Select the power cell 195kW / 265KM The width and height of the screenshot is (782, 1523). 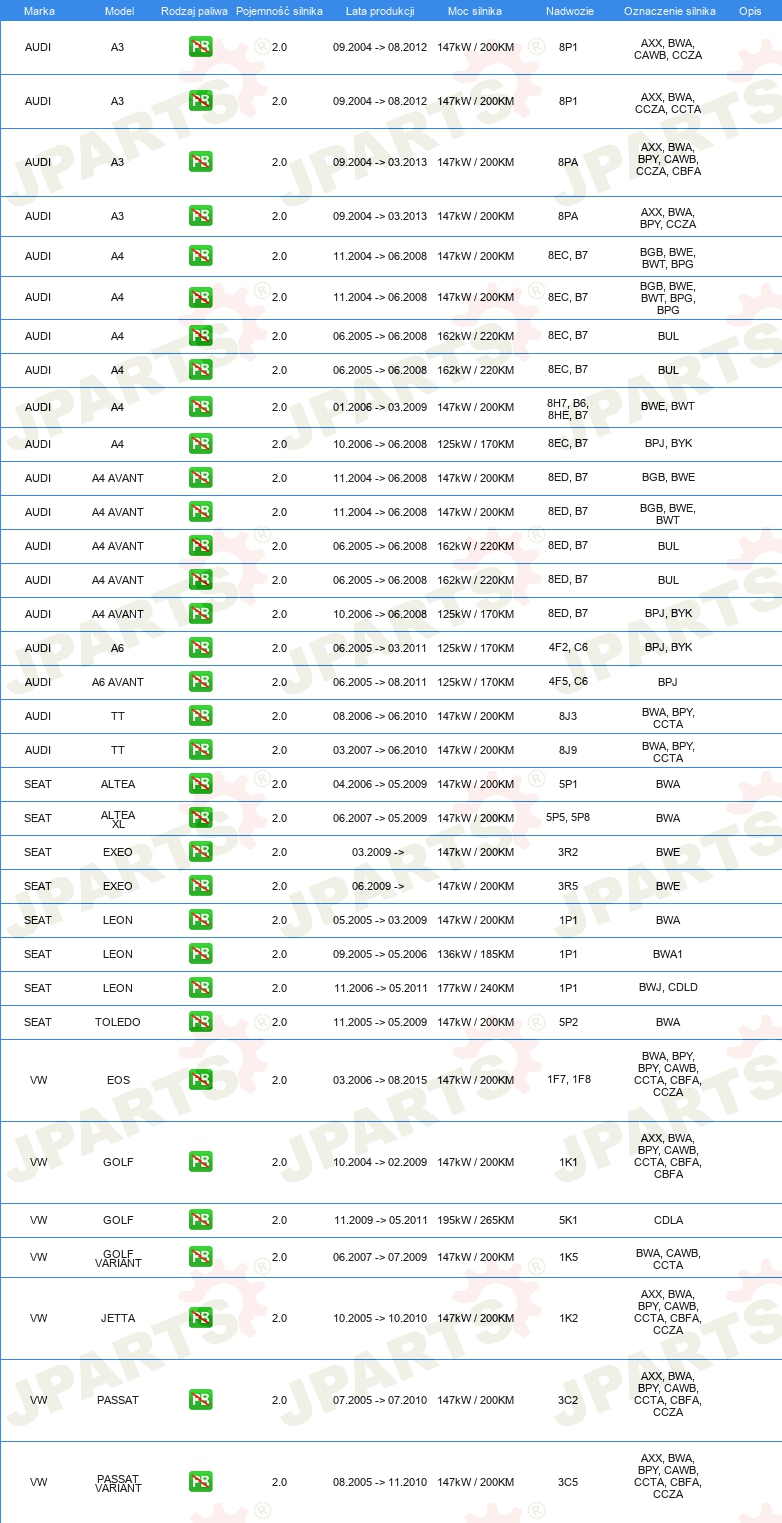pyautogui.click(x=475, y=1220)
